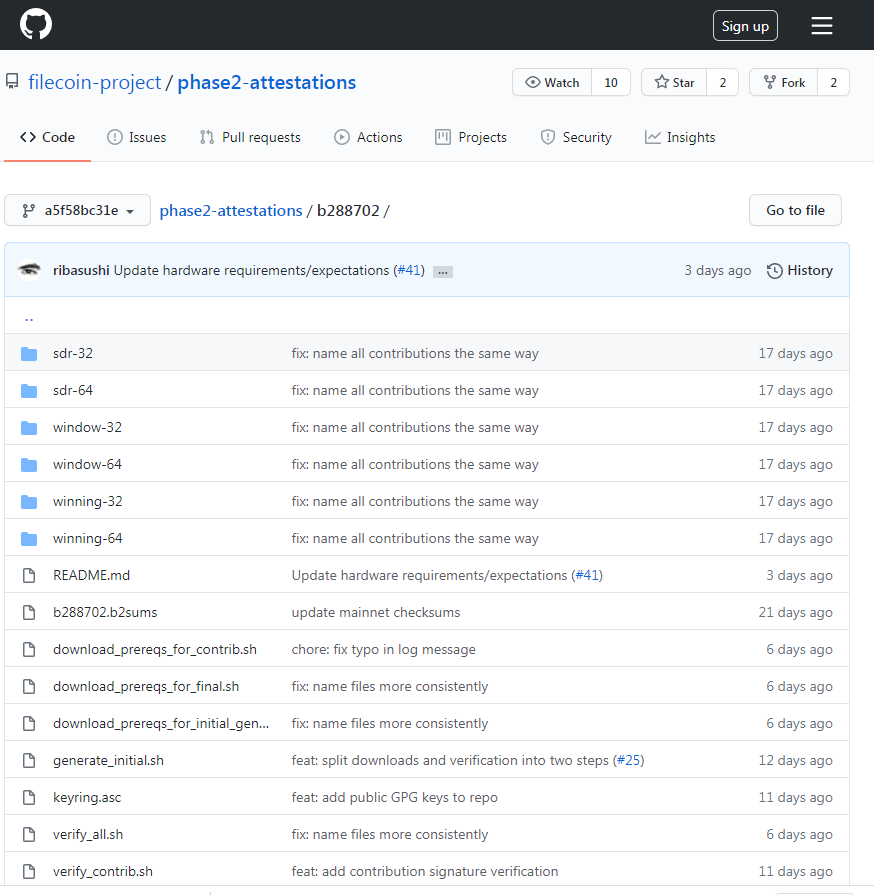Viewport: 874px width, 895px height.
Task: Open download_prereqs_for_initial_gen... file
Action: (x=161, y=724)
